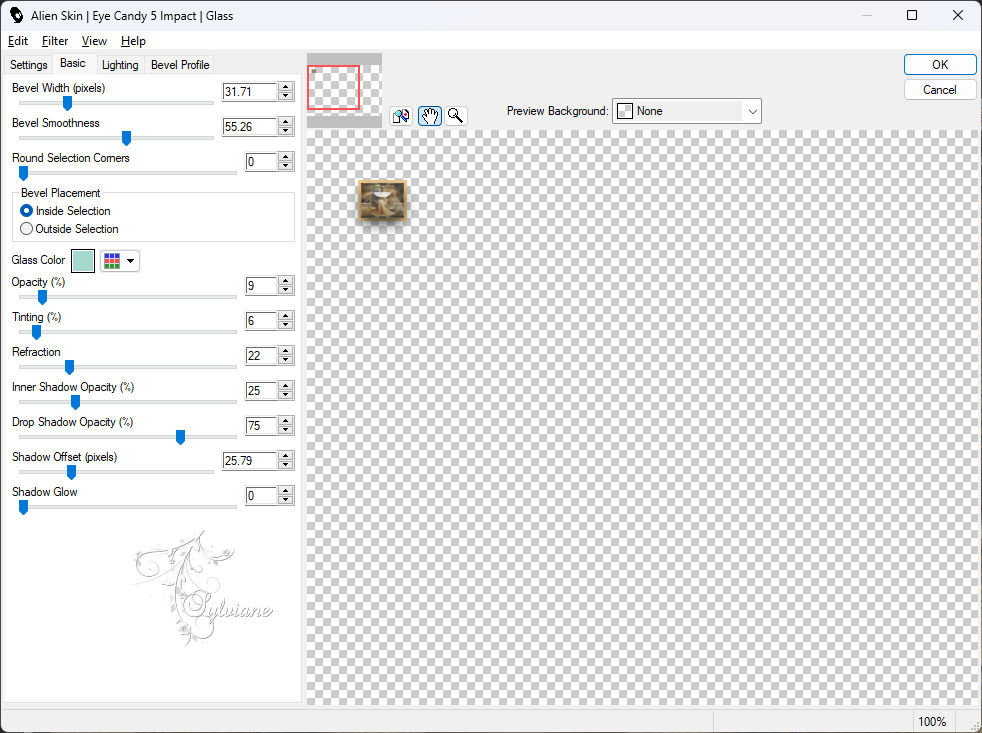The height and width of the screenshot is (733, 982).
Task: Expand the glass color palette dropdown arrow
Action: tap(130, 261)
